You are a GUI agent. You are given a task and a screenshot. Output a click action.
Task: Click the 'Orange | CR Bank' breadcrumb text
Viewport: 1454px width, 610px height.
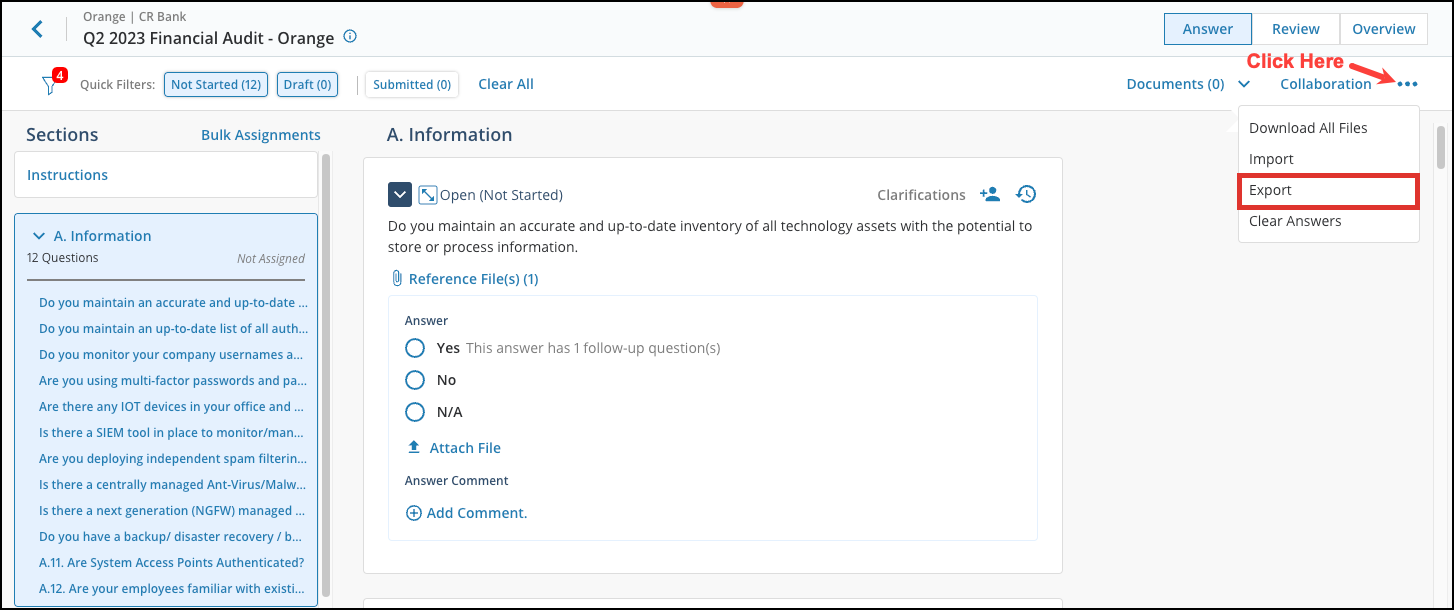(x=135, y=17)
